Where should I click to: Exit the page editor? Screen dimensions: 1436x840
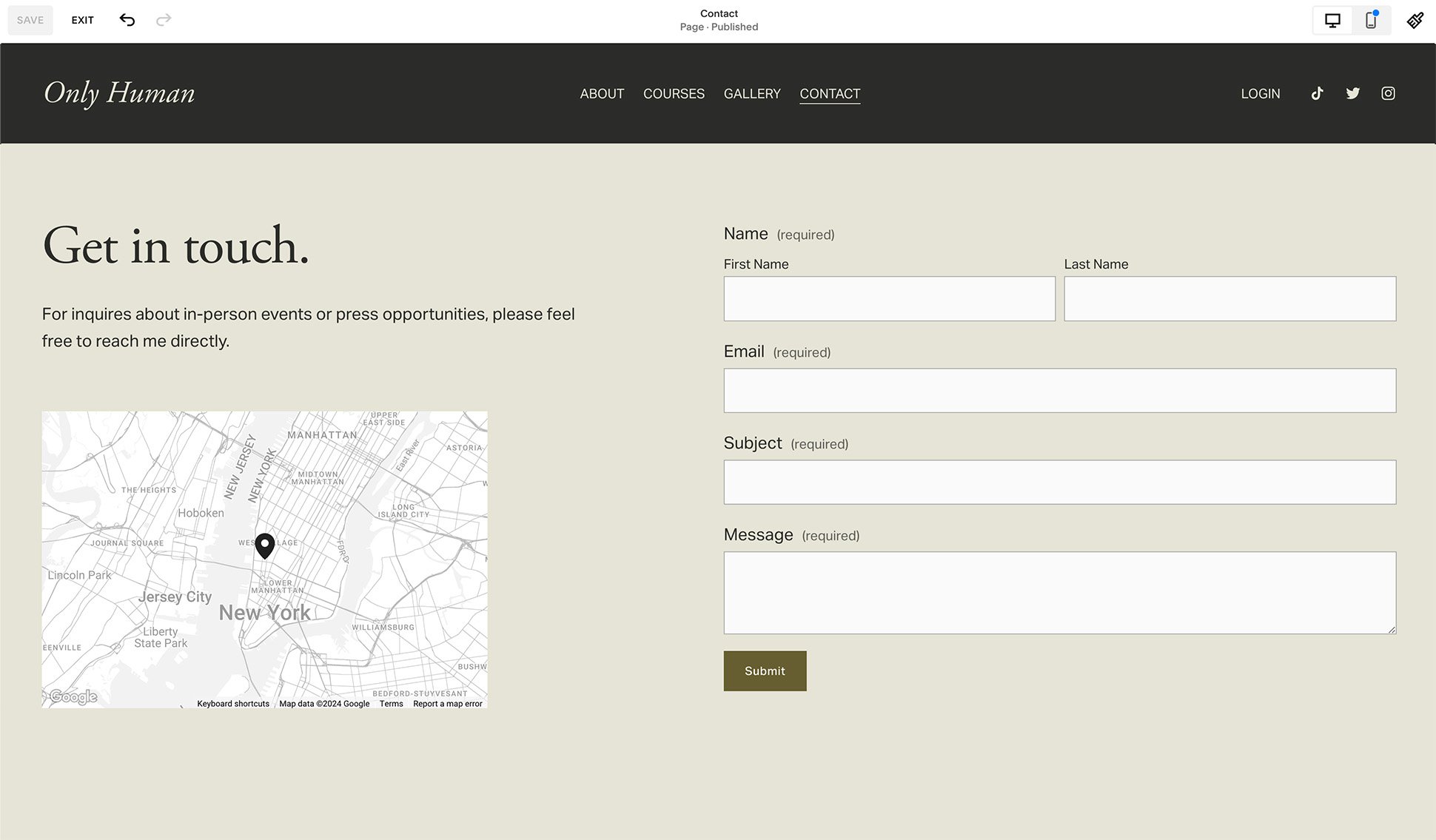tap(82, 20)
